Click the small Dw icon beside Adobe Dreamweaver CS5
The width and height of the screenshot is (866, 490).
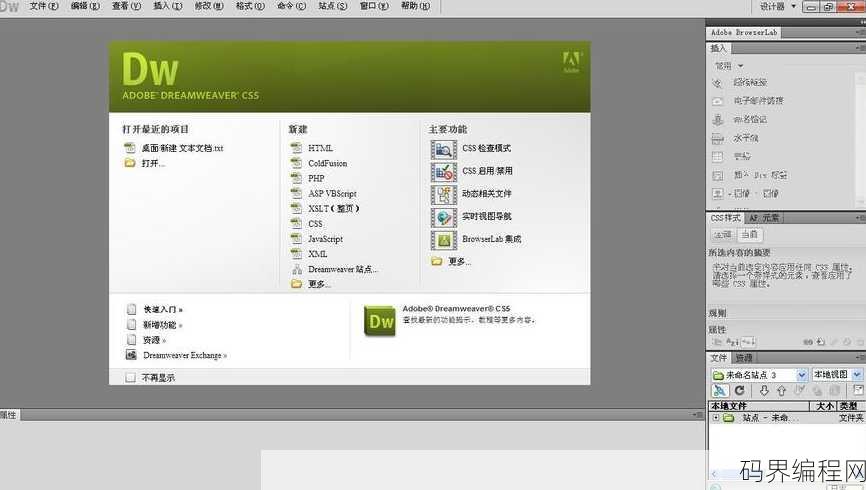point(380,320)
